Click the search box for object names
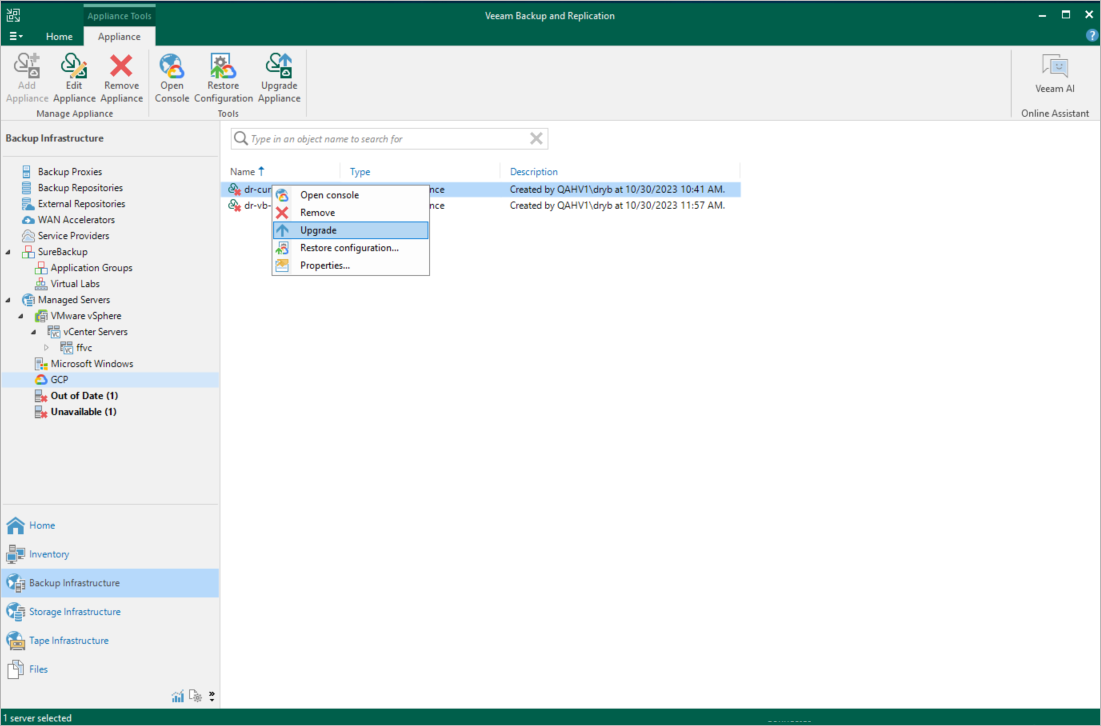 [389, 139]
